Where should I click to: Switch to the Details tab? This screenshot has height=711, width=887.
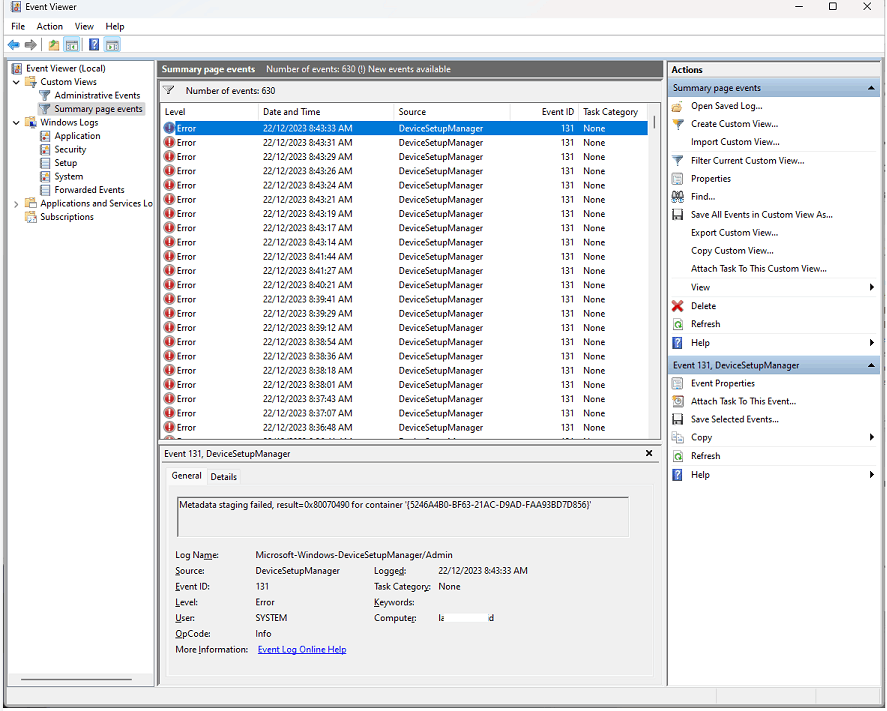[x=223, y=476]
